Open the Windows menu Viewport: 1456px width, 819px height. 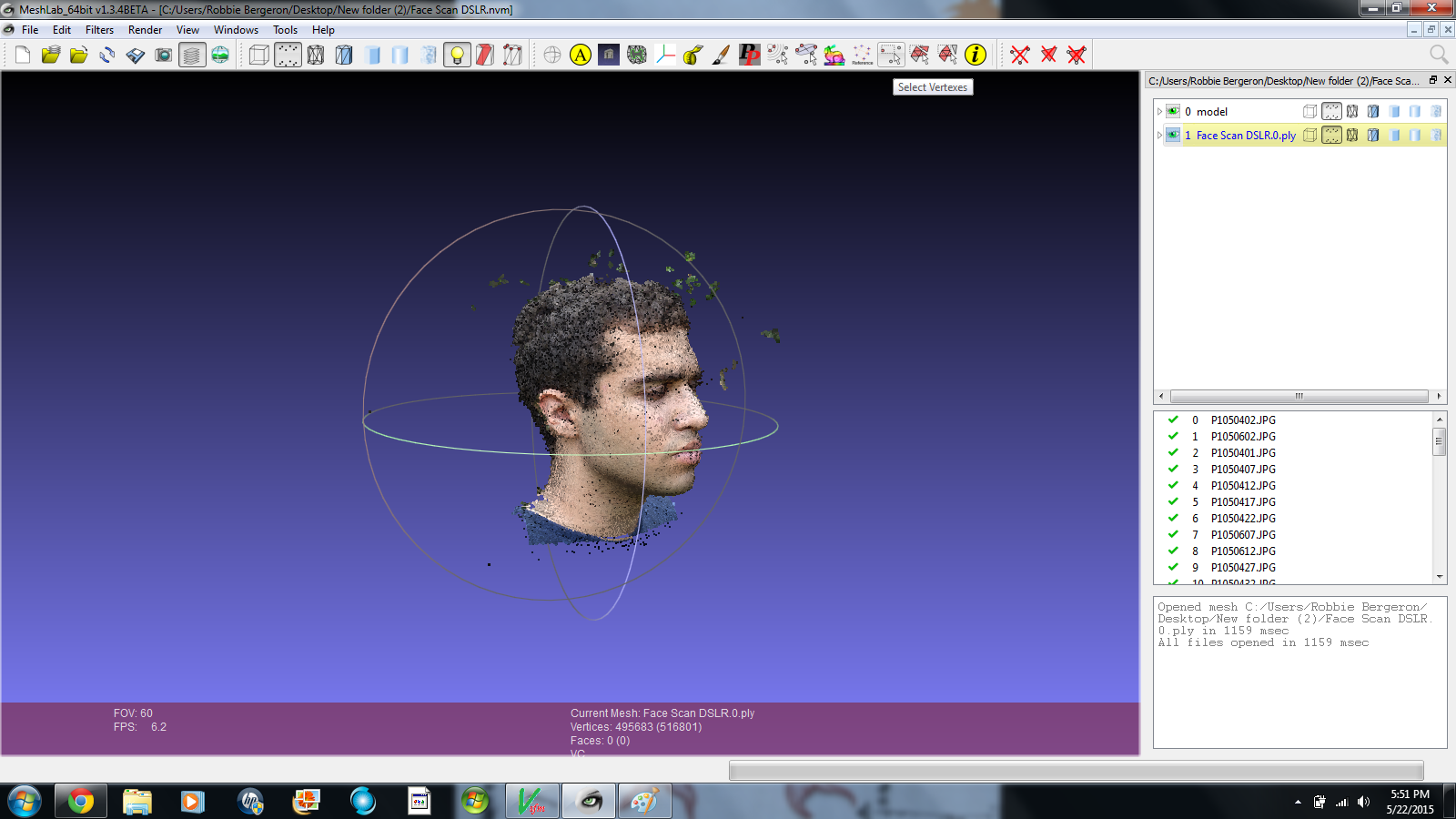[236, 30]
